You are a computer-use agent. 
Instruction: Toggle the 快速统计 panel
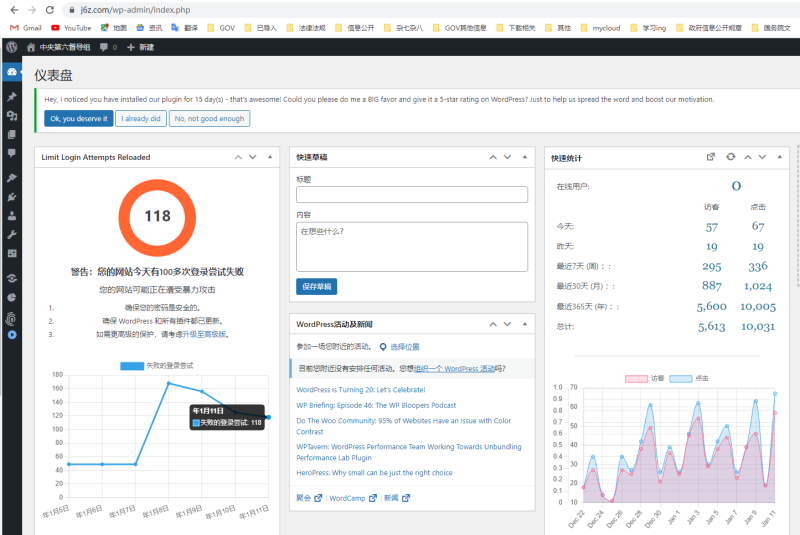[780, 157]
